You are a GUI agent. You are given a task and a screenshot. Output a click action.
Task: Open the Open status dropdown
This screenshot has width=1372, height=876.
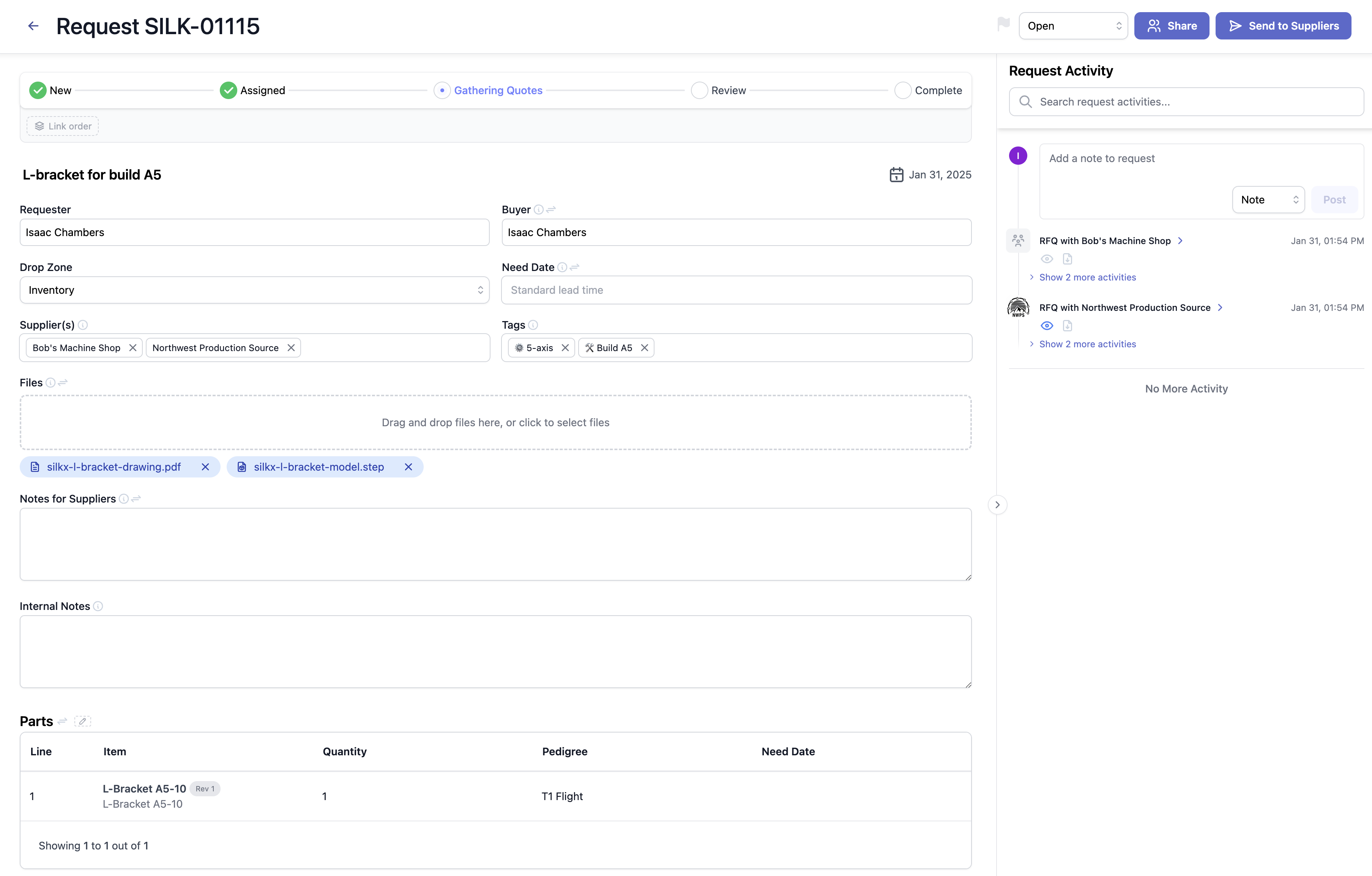pos(1073,26)
